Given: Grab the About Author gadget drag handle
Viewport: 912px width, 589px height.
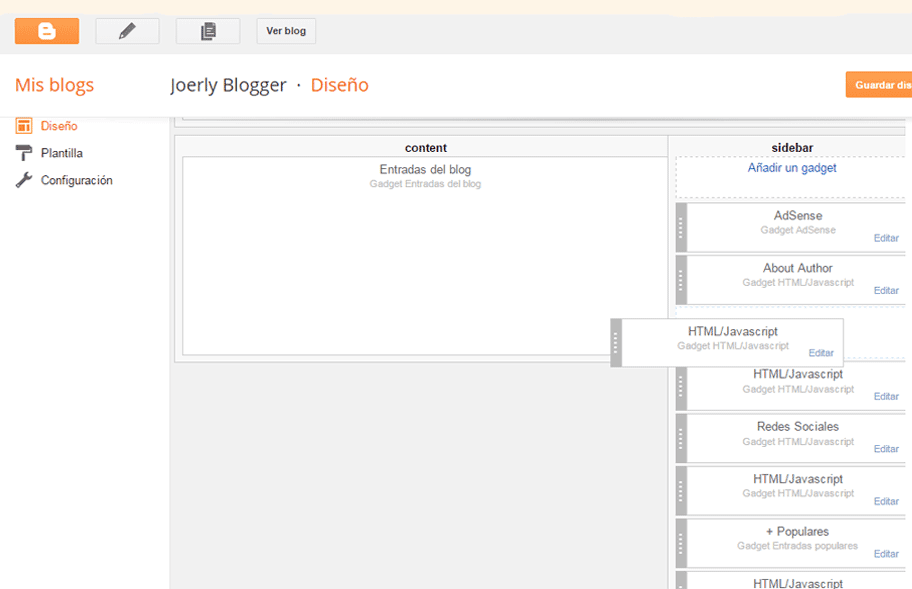Looking at the screenshot, I should (x=681, y=280).
